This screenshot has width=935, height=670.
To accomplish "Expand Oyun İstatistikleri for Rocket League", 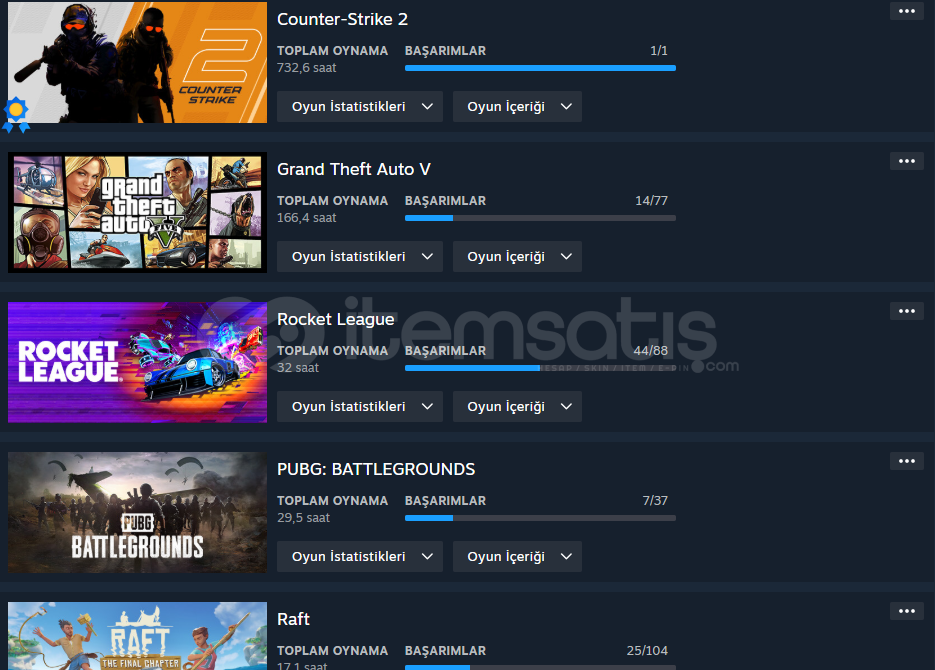I will [360, 407].
